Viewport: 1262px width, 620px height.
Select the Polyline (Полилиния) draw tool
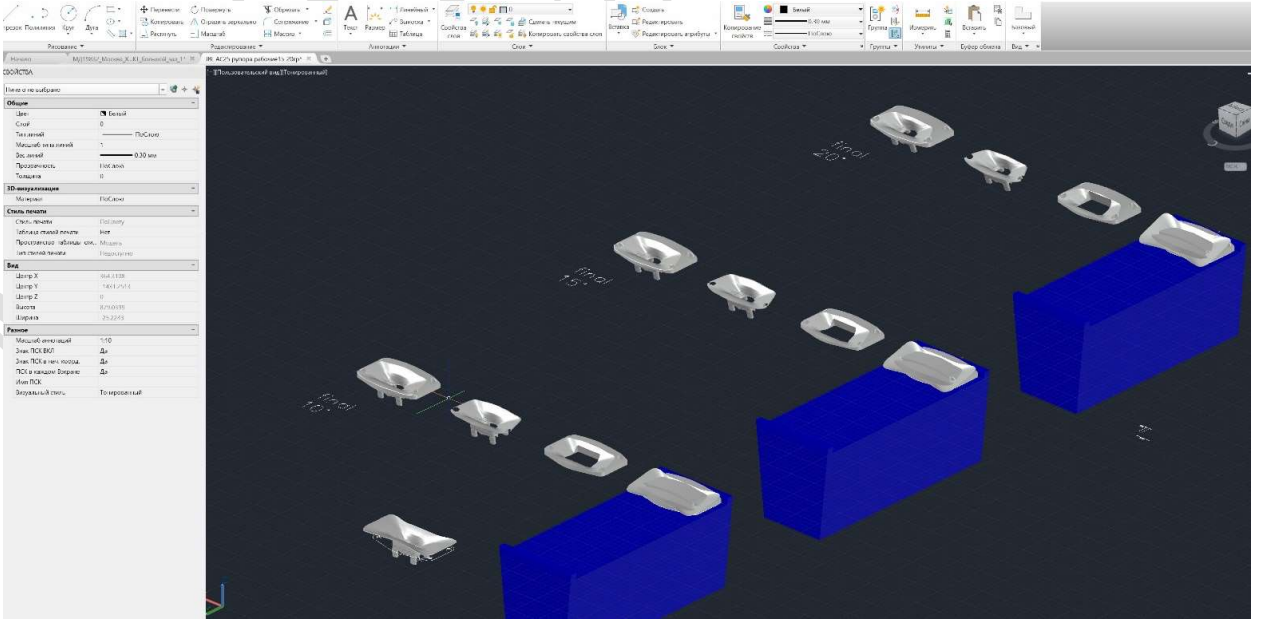39,20
